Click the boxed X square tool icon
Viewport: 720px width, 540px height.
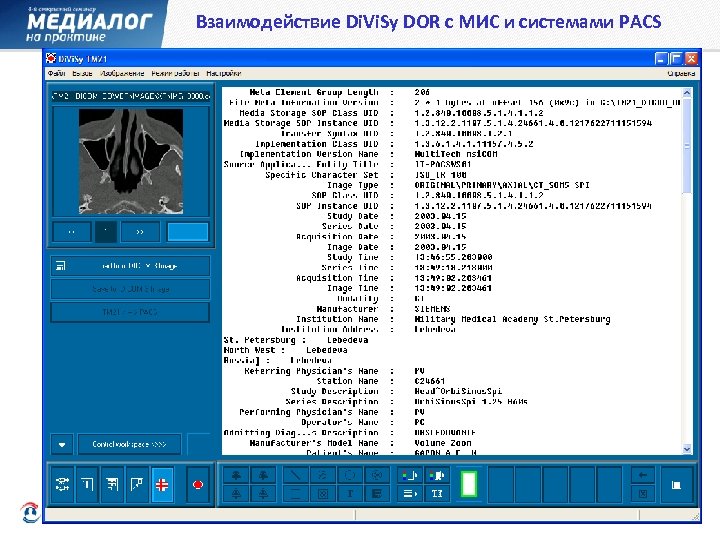323,494
